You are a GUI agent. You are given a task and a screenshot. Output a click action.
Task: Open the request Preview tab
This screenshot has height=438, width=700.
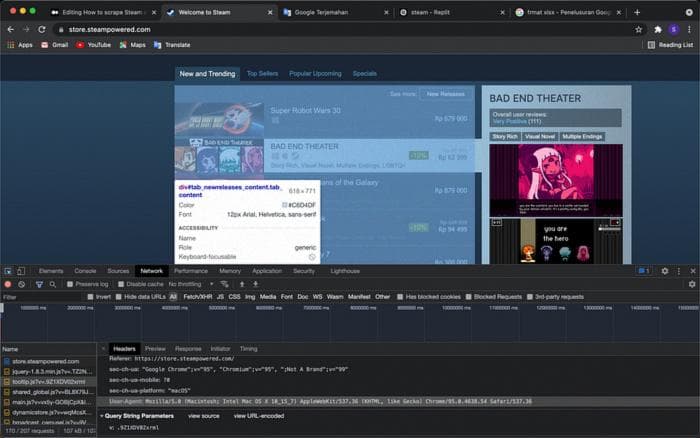click(x=155, y=349)
